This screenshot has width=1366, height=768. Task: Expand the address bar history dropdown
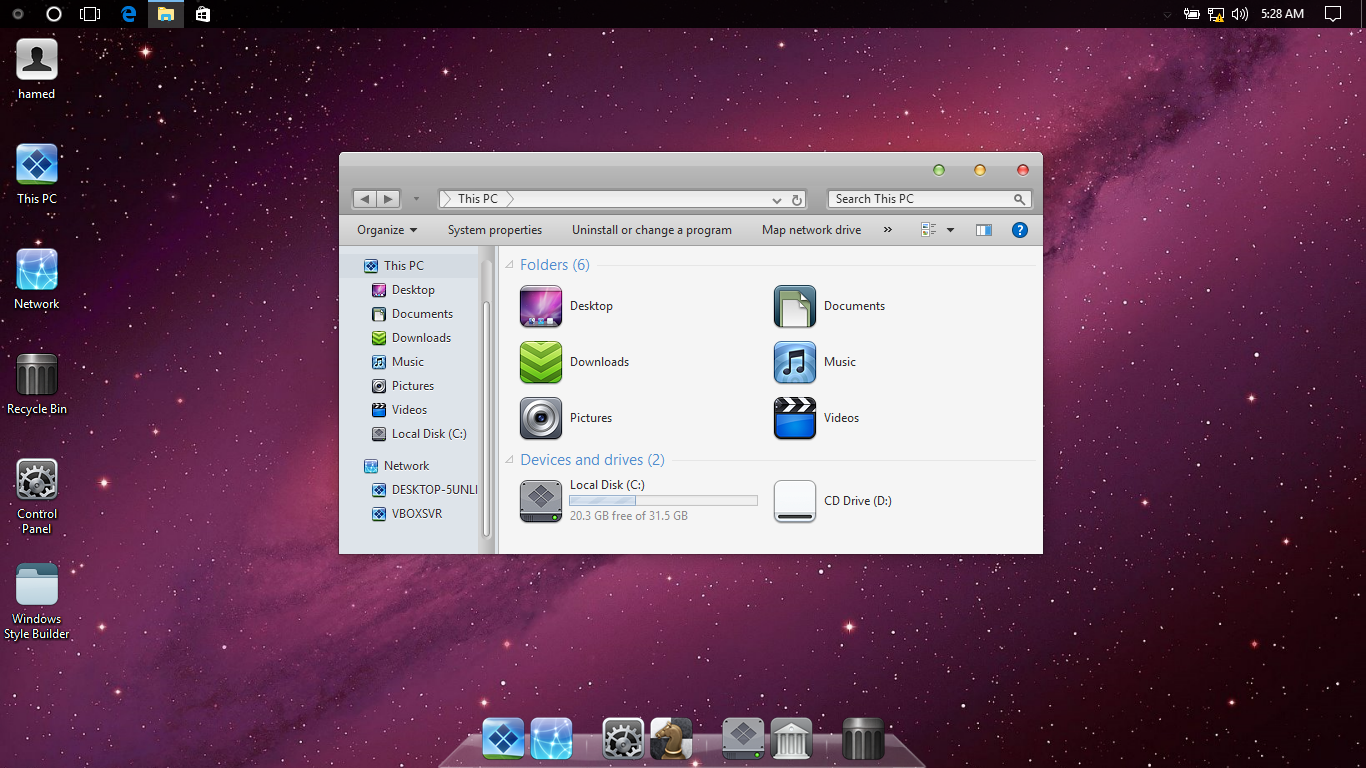777,200
